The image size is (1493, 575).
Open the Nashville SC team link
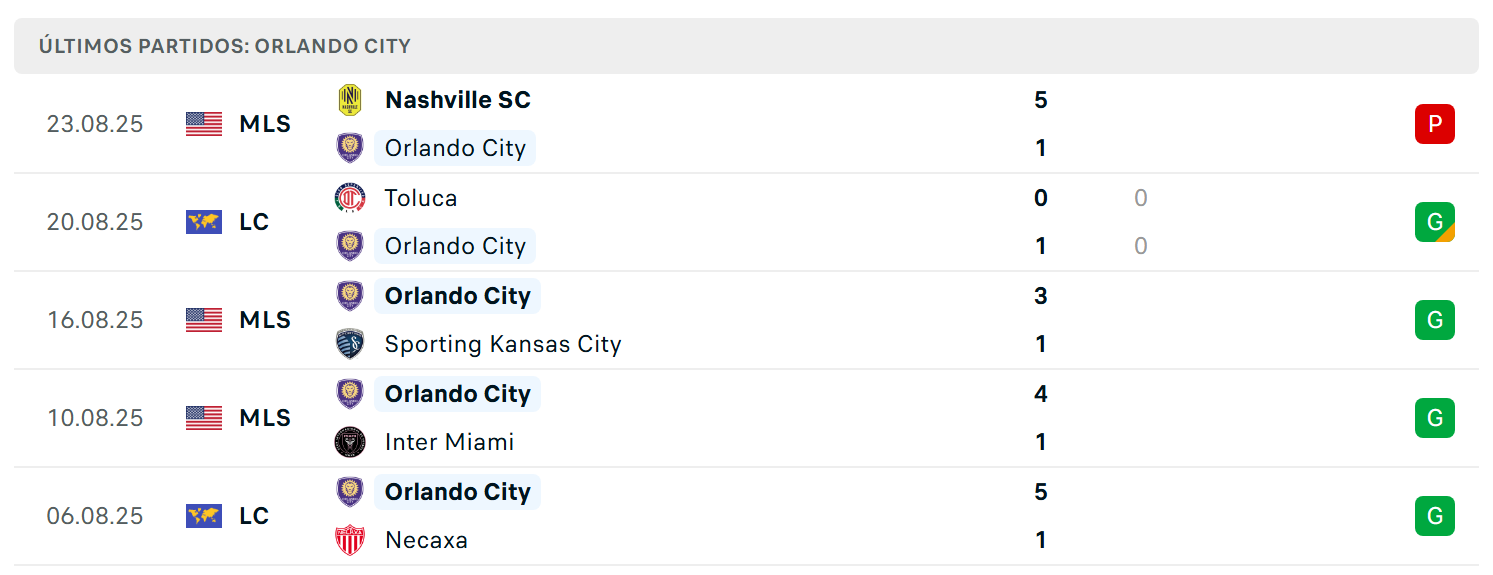(x=458, y=100)
